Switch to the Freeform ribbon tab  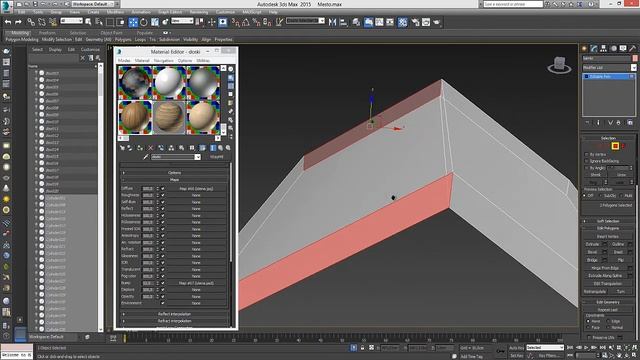tap(47, 33)
